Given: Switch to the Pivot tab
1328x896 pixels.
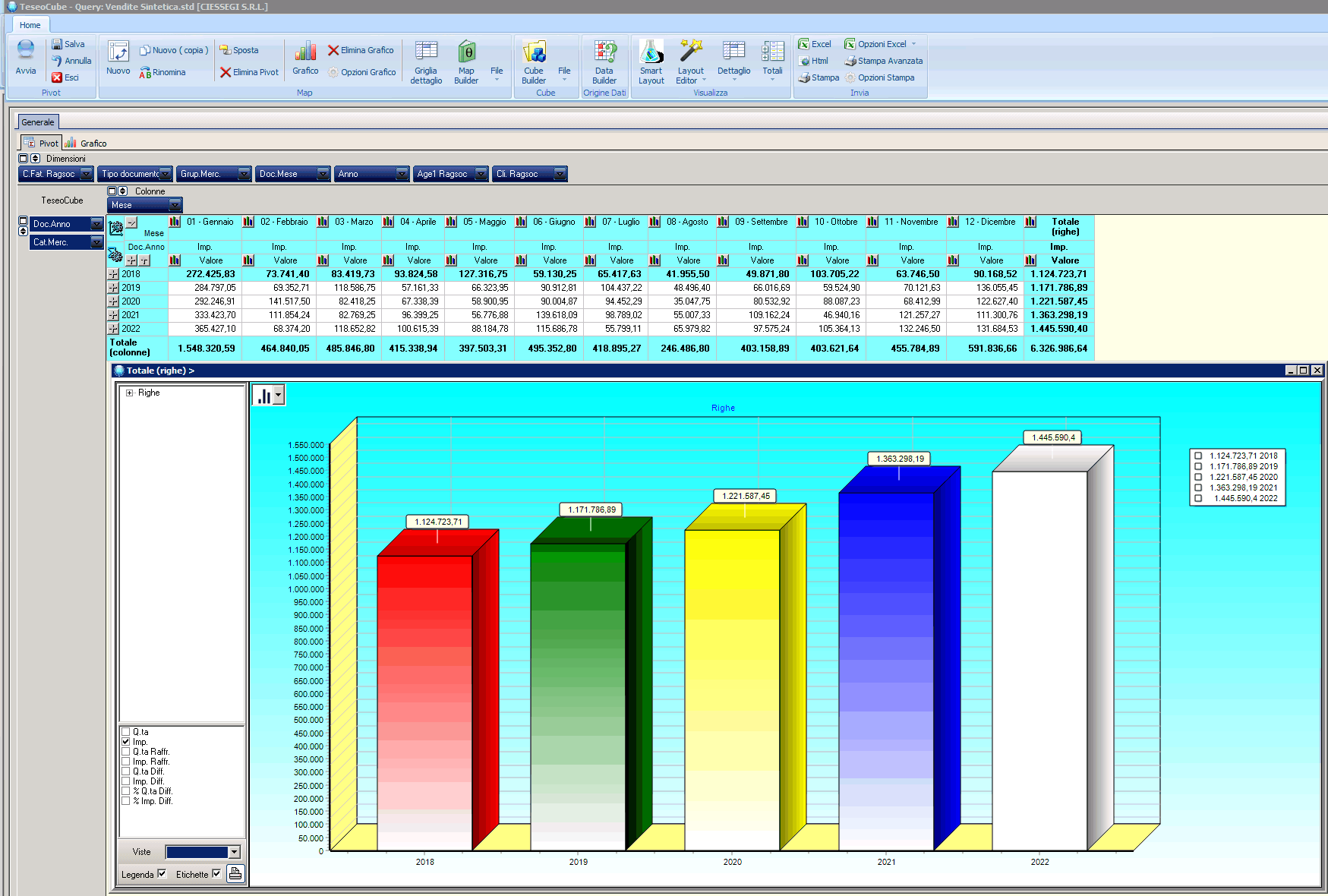Looking at the screenshot, I should pyautogui.click(x=41, y=143).
